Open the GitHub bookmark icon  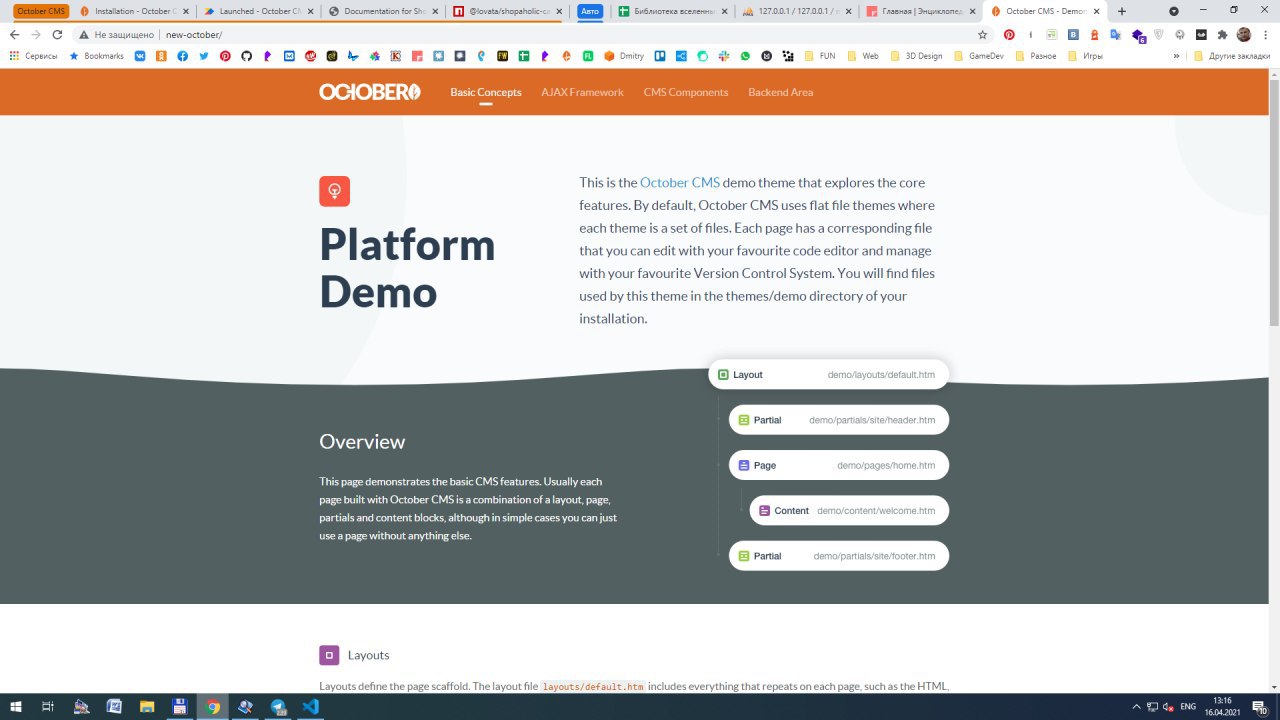[x=247, y=56]
